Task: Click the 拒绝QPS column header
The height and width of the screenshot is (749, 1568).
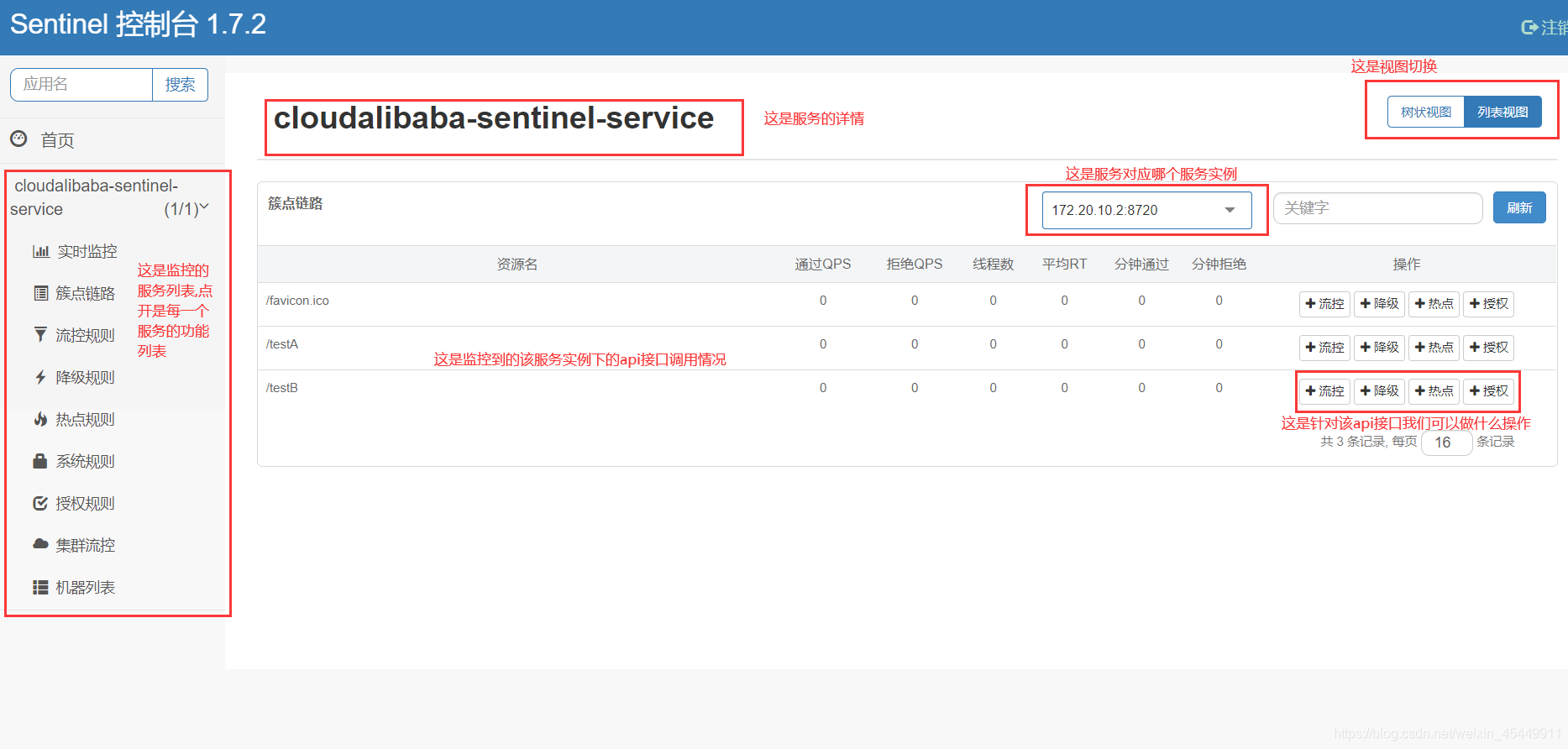Action: (915, 265)
